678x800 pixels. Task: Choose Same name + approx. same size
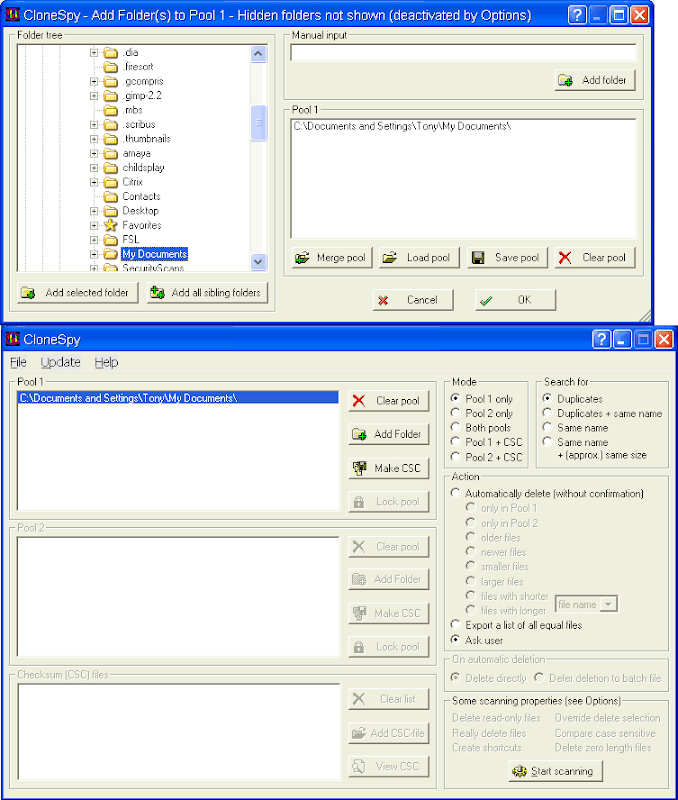tap(547, 442)
